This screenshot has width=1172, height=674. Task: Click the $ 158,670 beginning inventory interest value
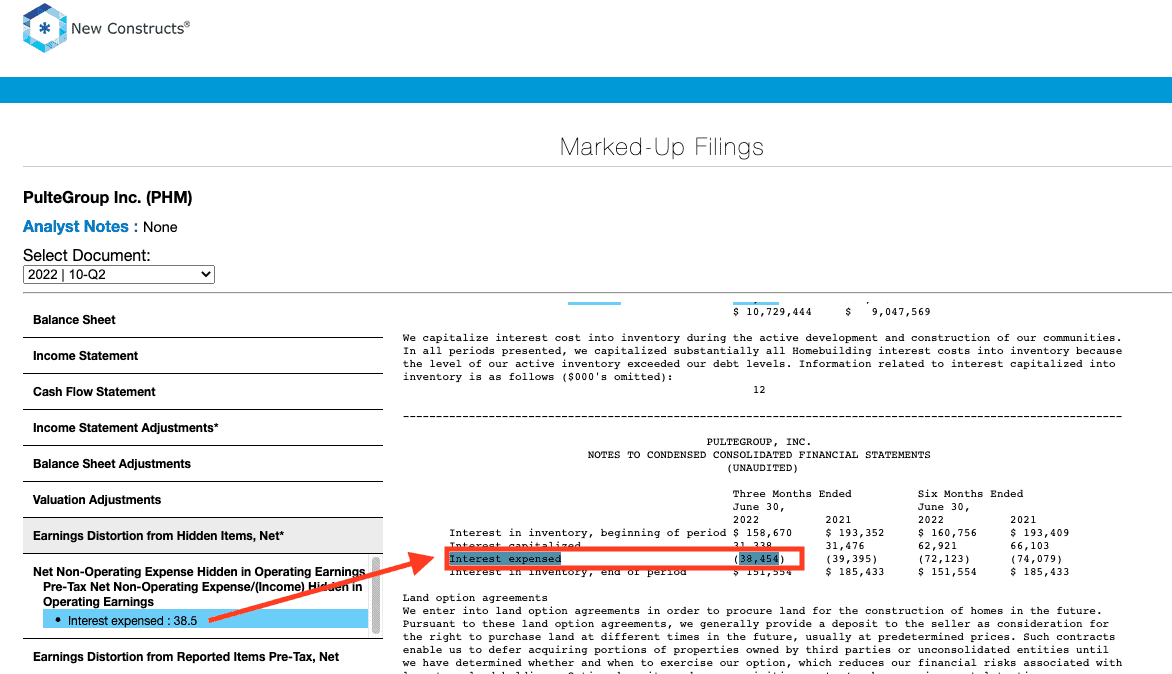pyautogui.click(x=762, y=533)
